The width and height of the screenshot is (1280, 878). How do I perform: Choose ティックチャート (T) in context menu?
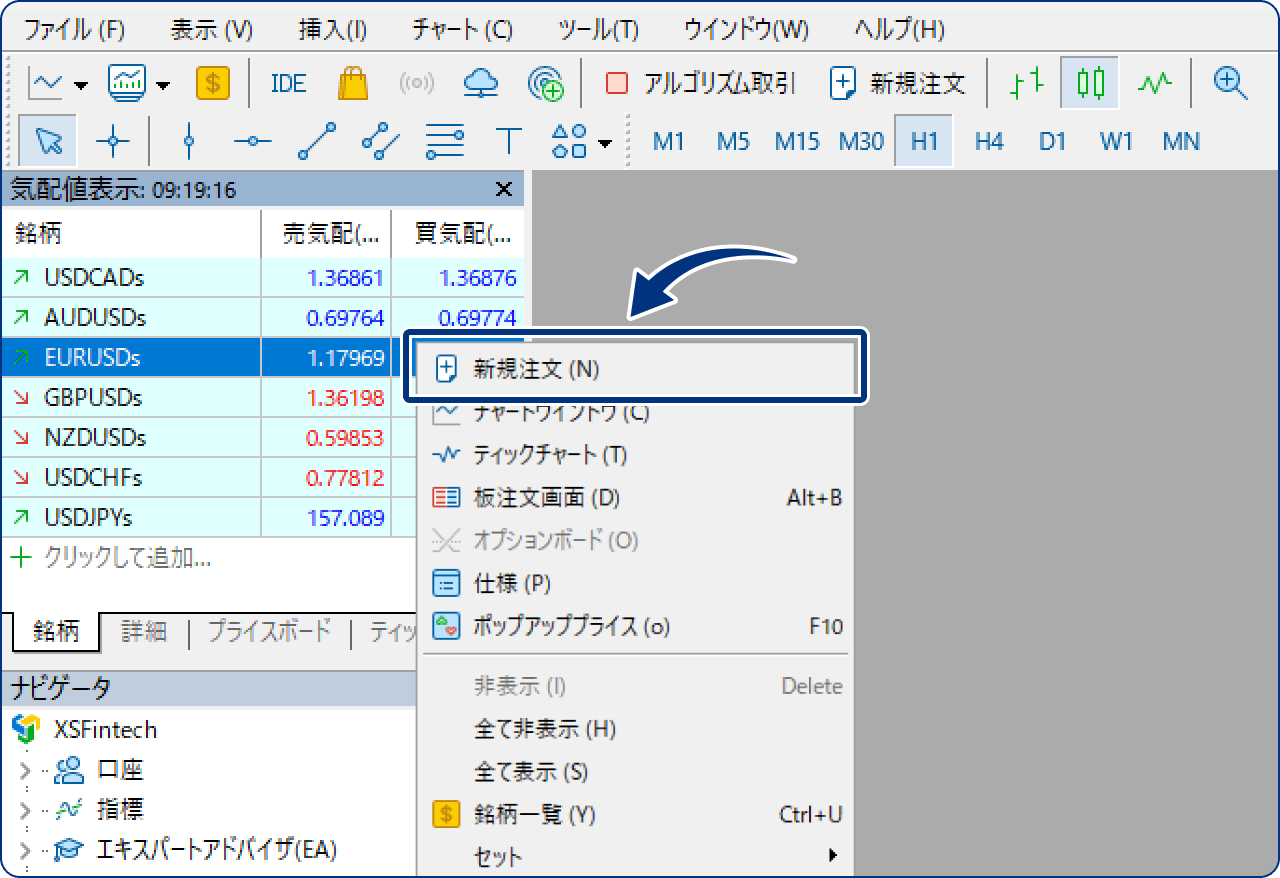[636, 455]
